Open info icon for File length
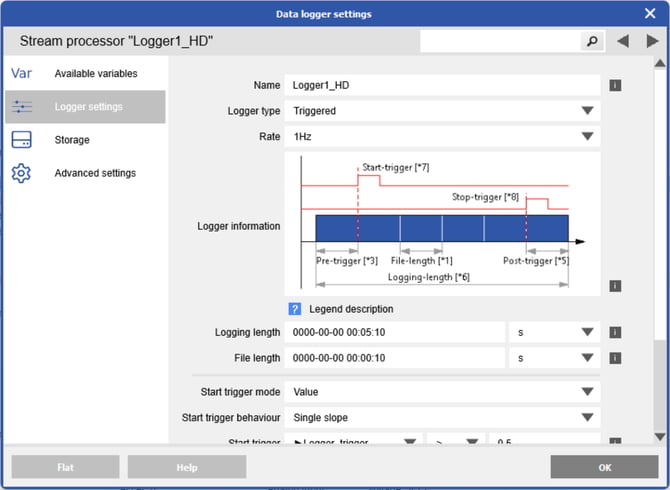Viewport: 670px width, 490px height. click(x=615, y=358)
